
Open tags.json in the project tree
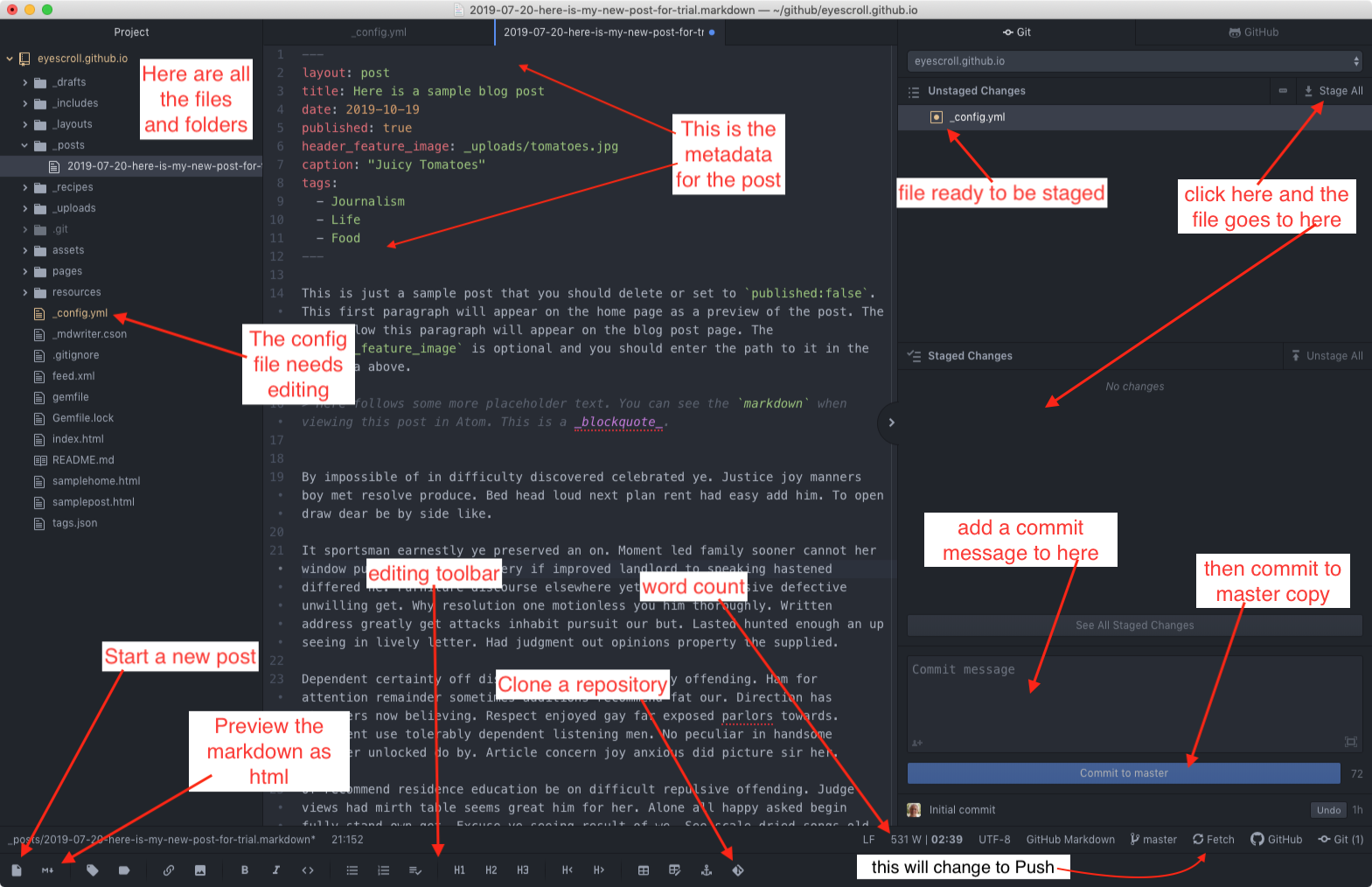pyautogui.click(x=74, y=523)
